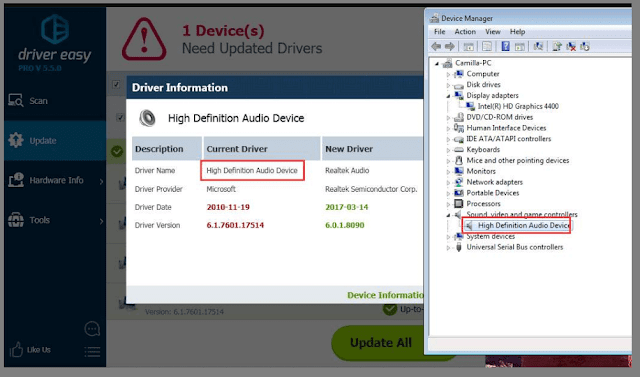Open Hardware Info in Driver Easy sidebar

point(55,180)
